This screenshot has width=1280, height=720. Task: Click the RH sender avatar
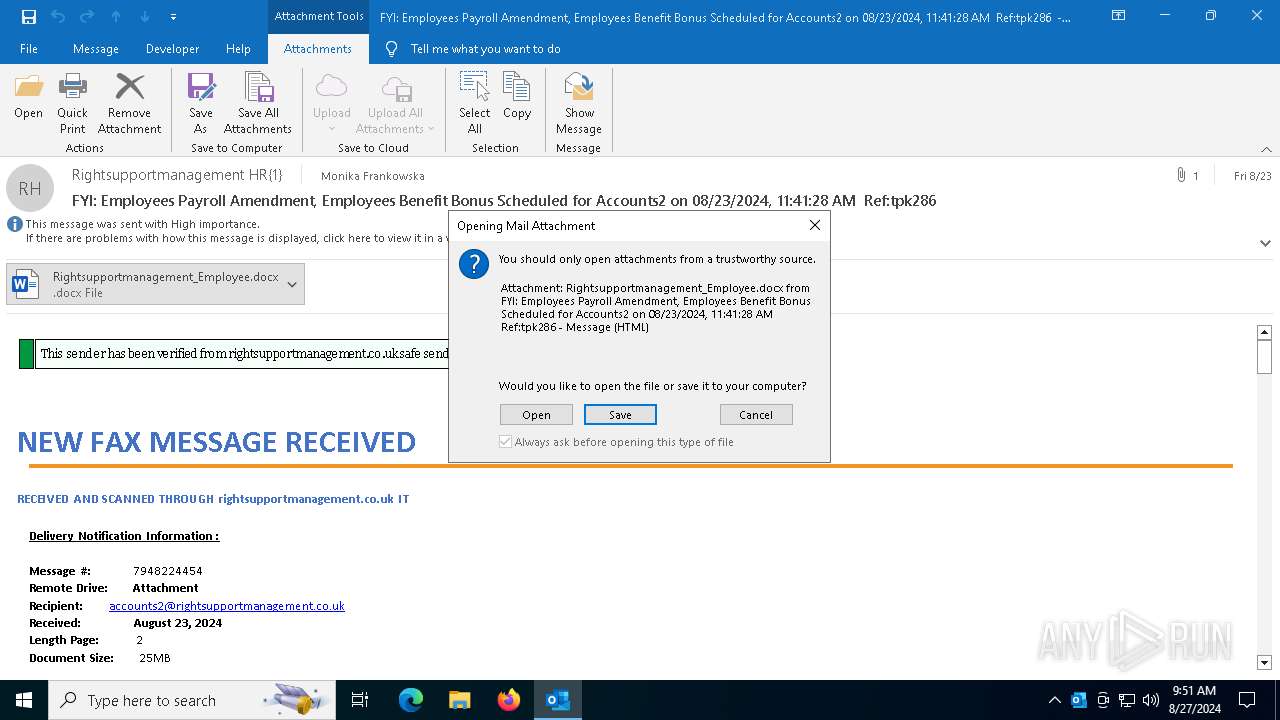[x=30, y=188]
